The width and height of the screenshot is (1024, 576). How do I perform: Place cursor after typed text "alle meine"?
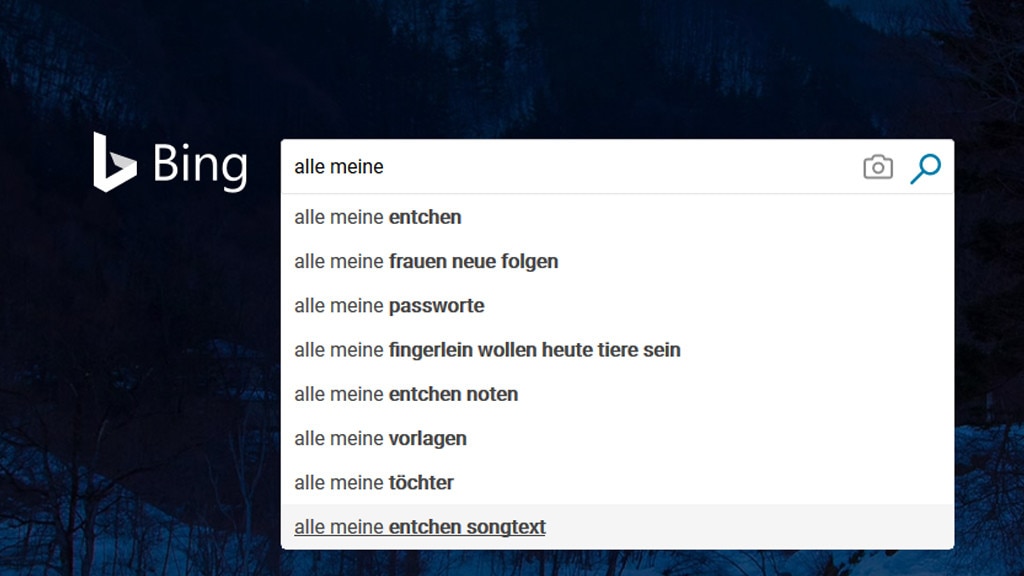[385, 167]
